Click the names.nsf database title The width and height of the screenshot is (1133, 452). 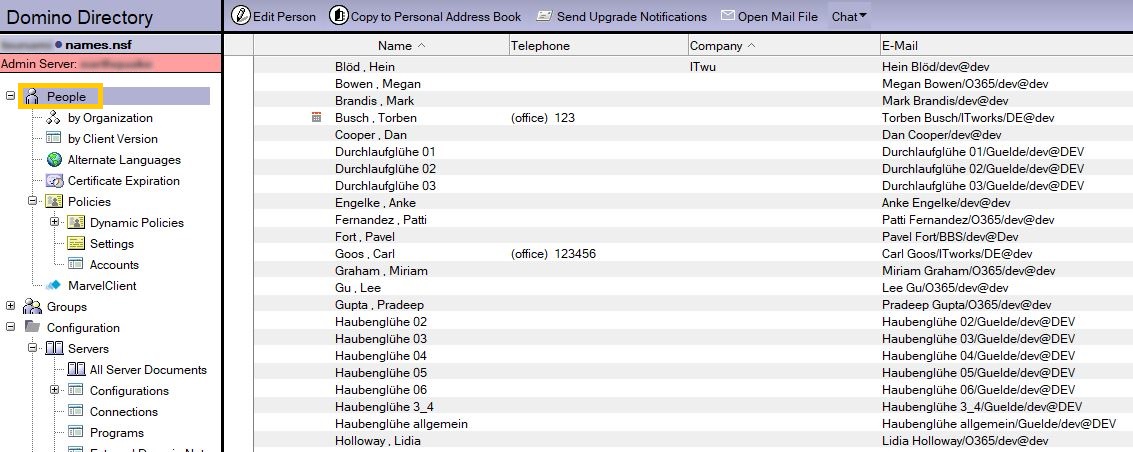click(x=98, y=45)
